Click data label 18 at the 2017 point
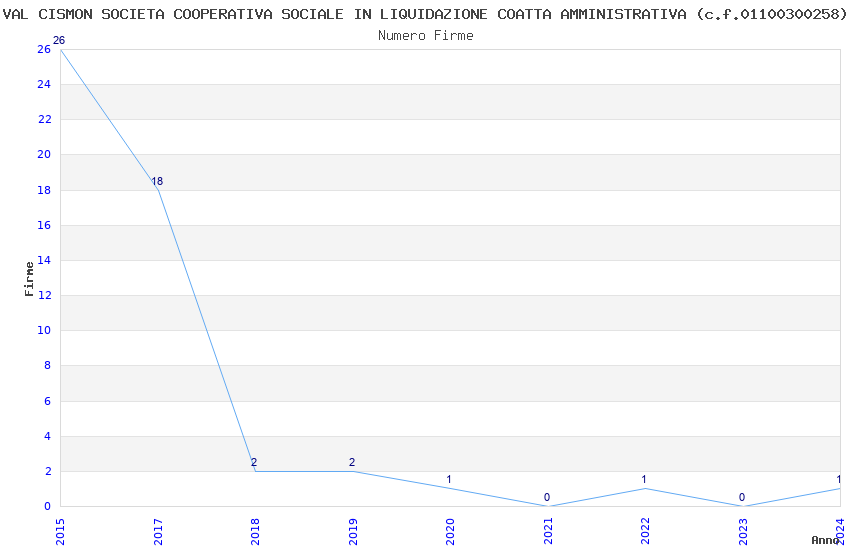This screenshot has height=550, width=850. 157,182
